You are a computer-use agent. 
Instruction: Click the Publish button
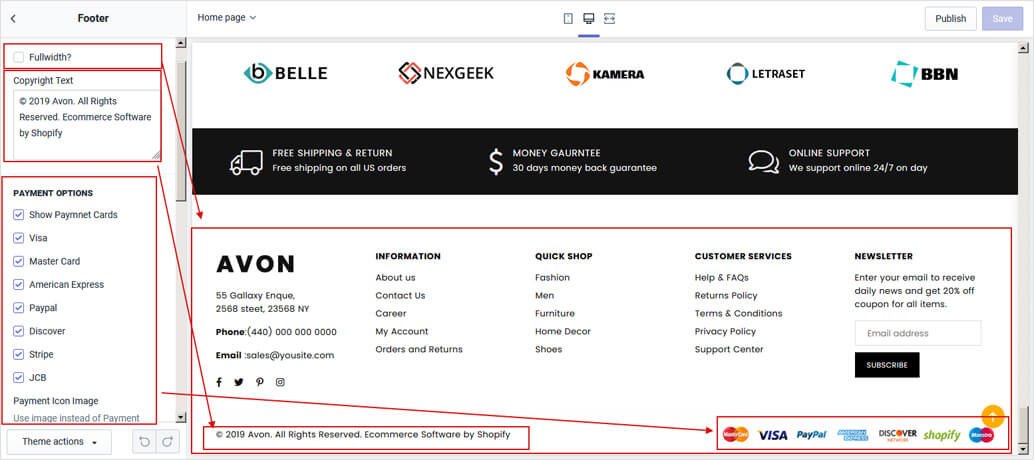tap(950, 18)
